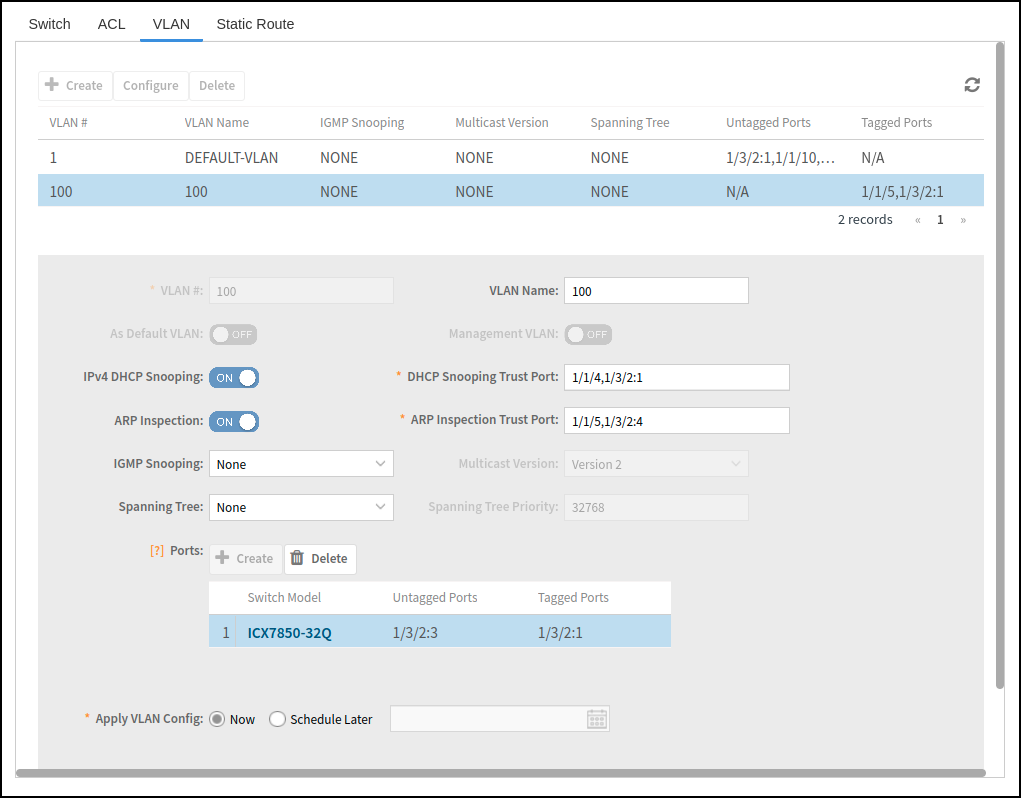The width and height of the screenshot is (1021, 798).
Task: Click the Untagged Ports column header in VLAN table
Action: click(768, 123)
